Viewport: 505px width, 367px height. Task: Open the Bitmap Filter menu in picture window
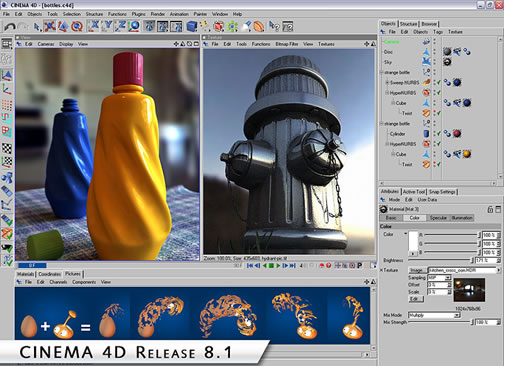(x=287, y=44)
